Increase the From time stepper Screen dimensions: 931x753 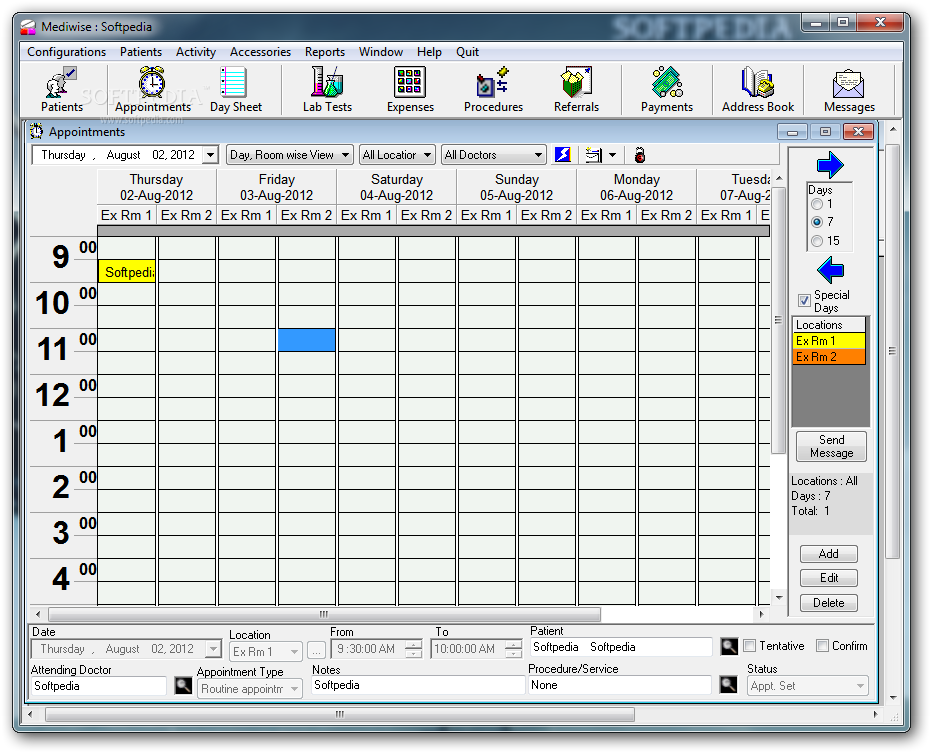pyautogui.click(x=413, y=645)
